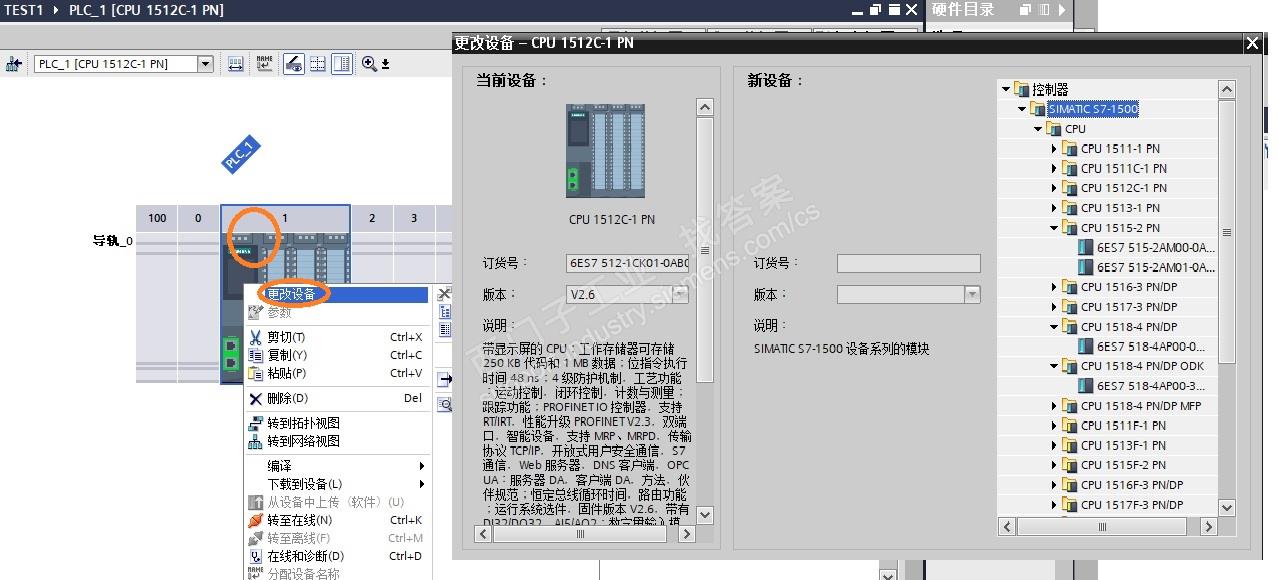
Task: Click the CPU 1513F-1 PN folder icon
Action: [1070, 446]
